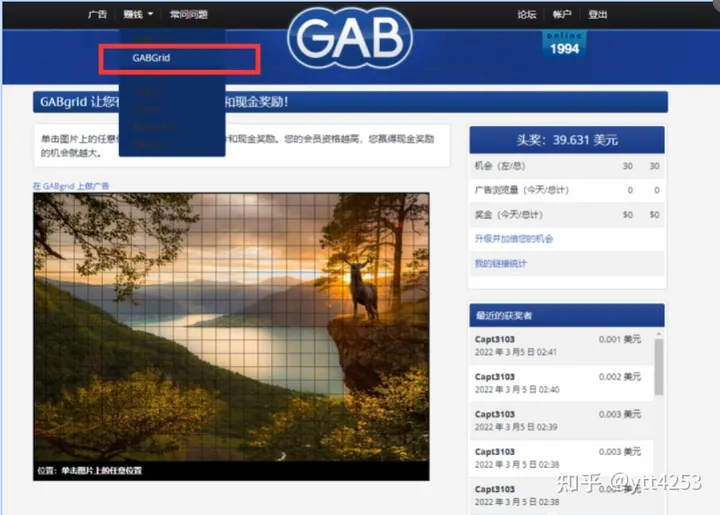Click the 0.001 美元 prize amount
Viewport: 720px width, 515px height.
[x=619, y=339]
